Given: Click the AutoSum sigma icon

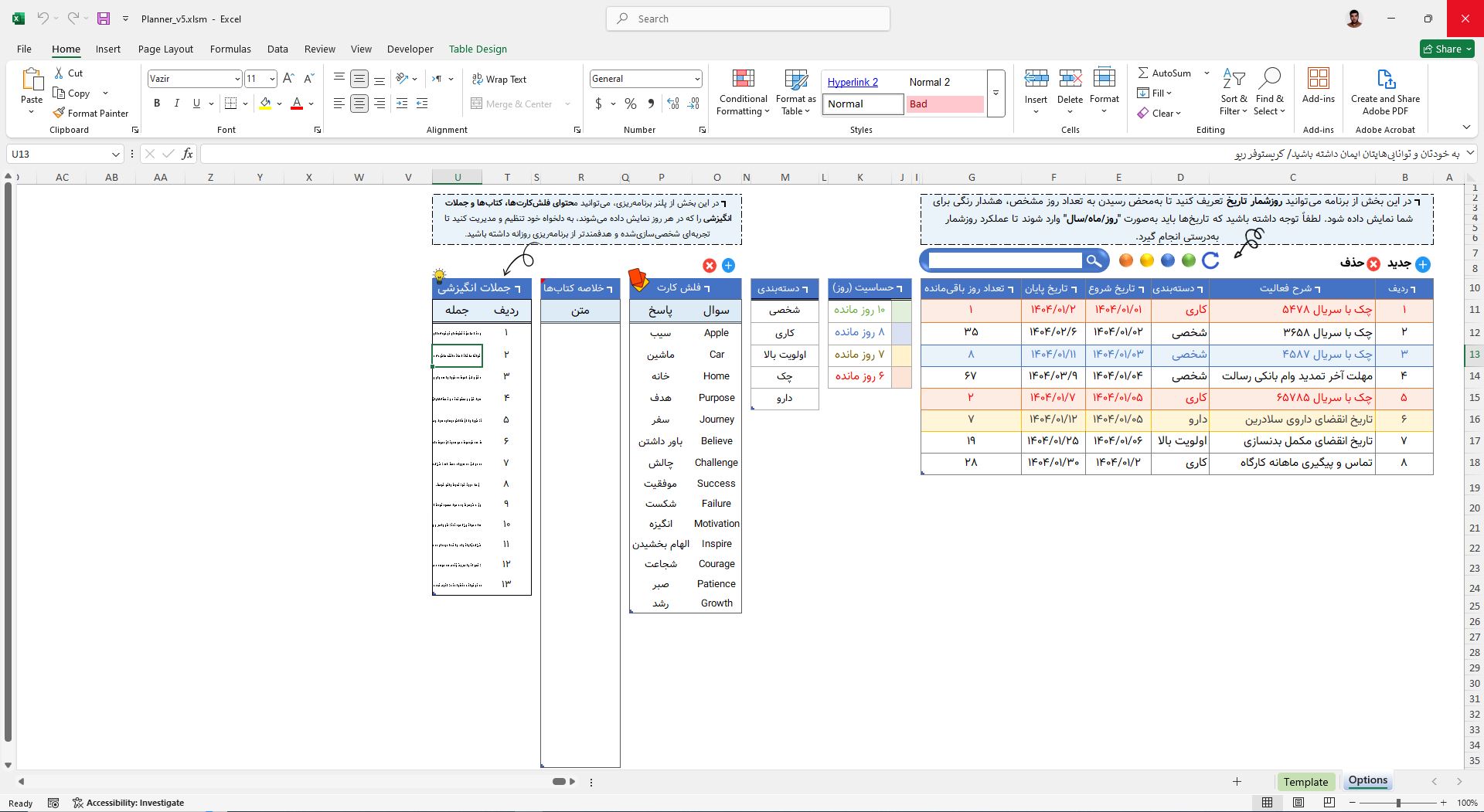Looking at the screenshot, I should point(1143,73).
